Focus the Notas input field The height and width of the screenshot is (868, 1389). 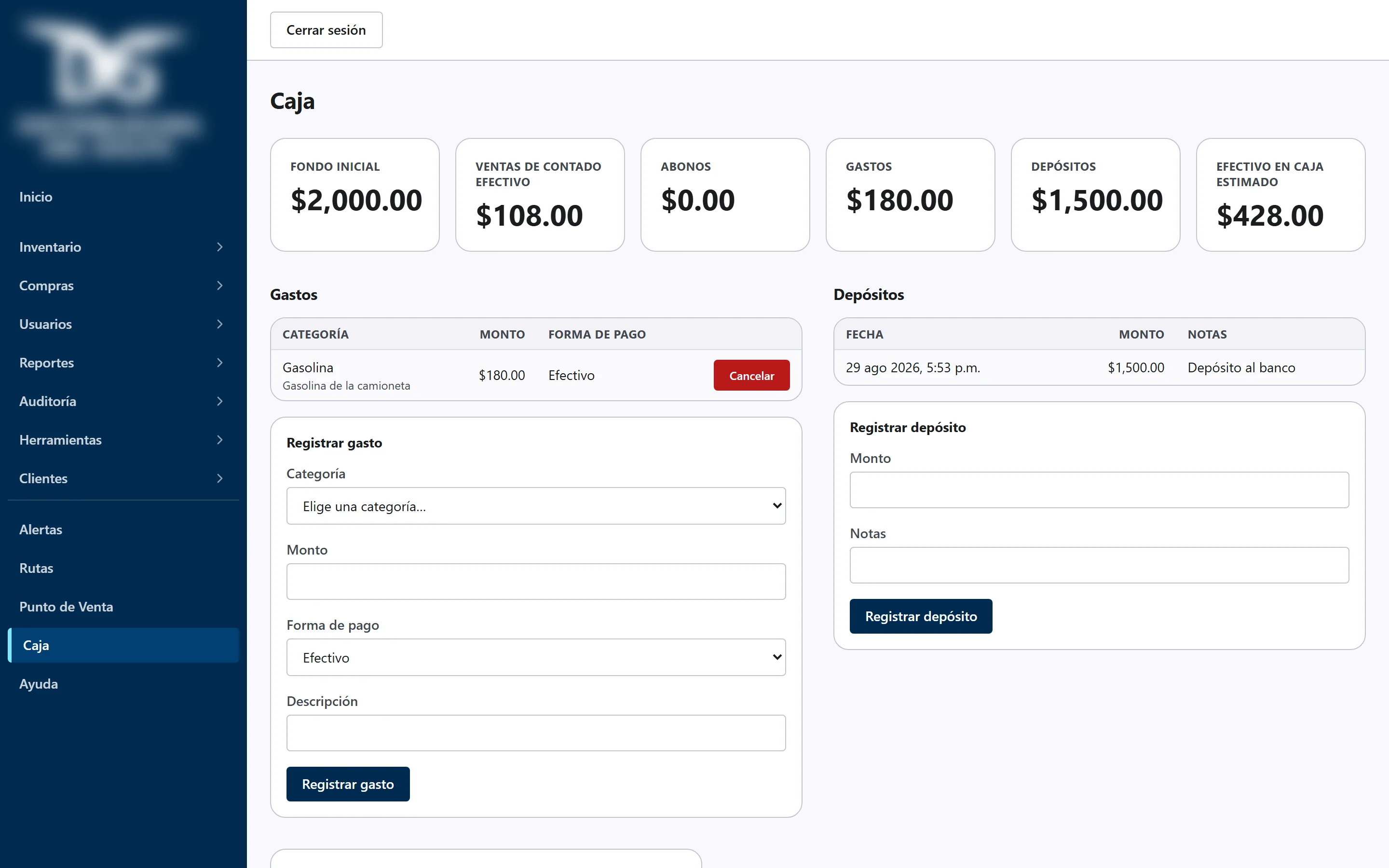(1099, 565)
